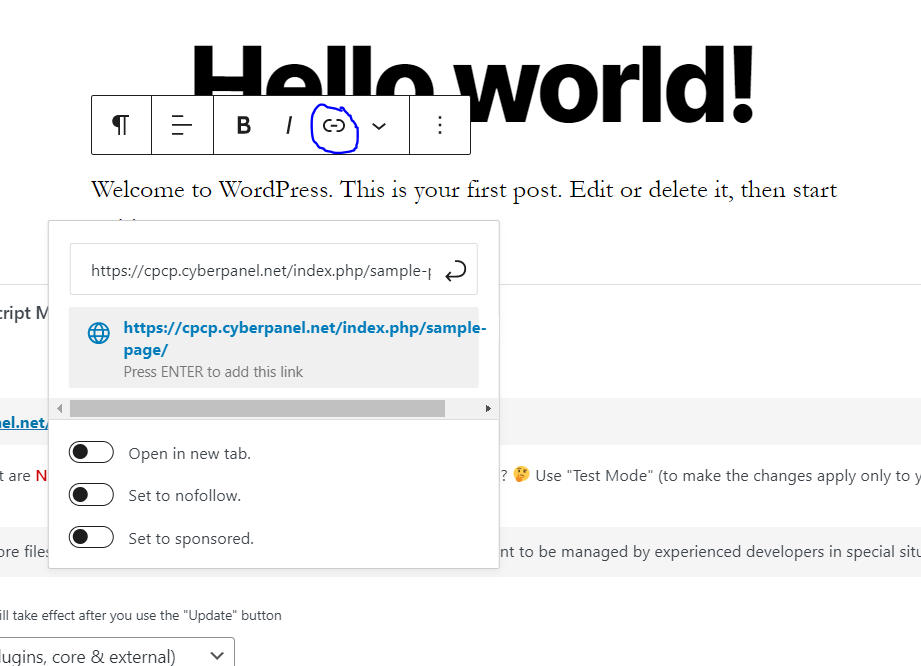Open the plugins, core & external dropdown

pyautogui.click(x=117, y=655)
